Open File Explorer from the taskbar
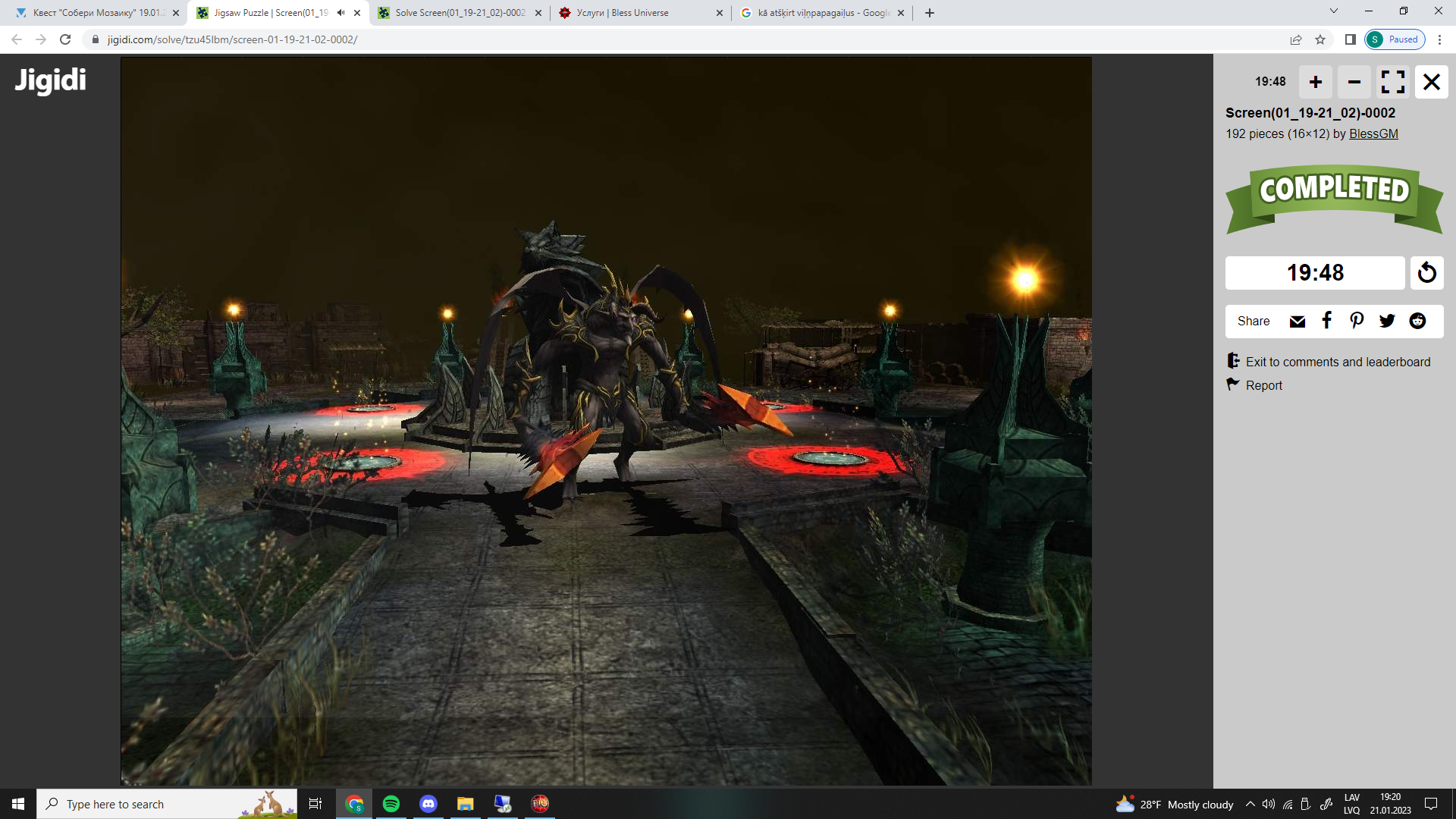Image resolution: width=1456 pixels, height=819 pixels. [466, 804]
